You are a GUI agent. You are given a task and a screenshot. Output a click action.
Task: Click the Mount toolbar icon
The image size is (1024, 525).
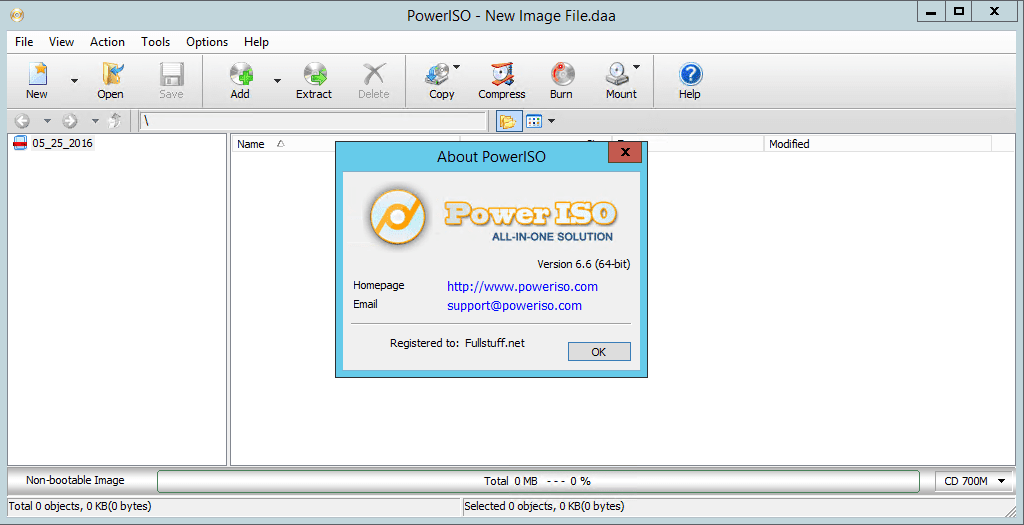[x=616, y=74]
